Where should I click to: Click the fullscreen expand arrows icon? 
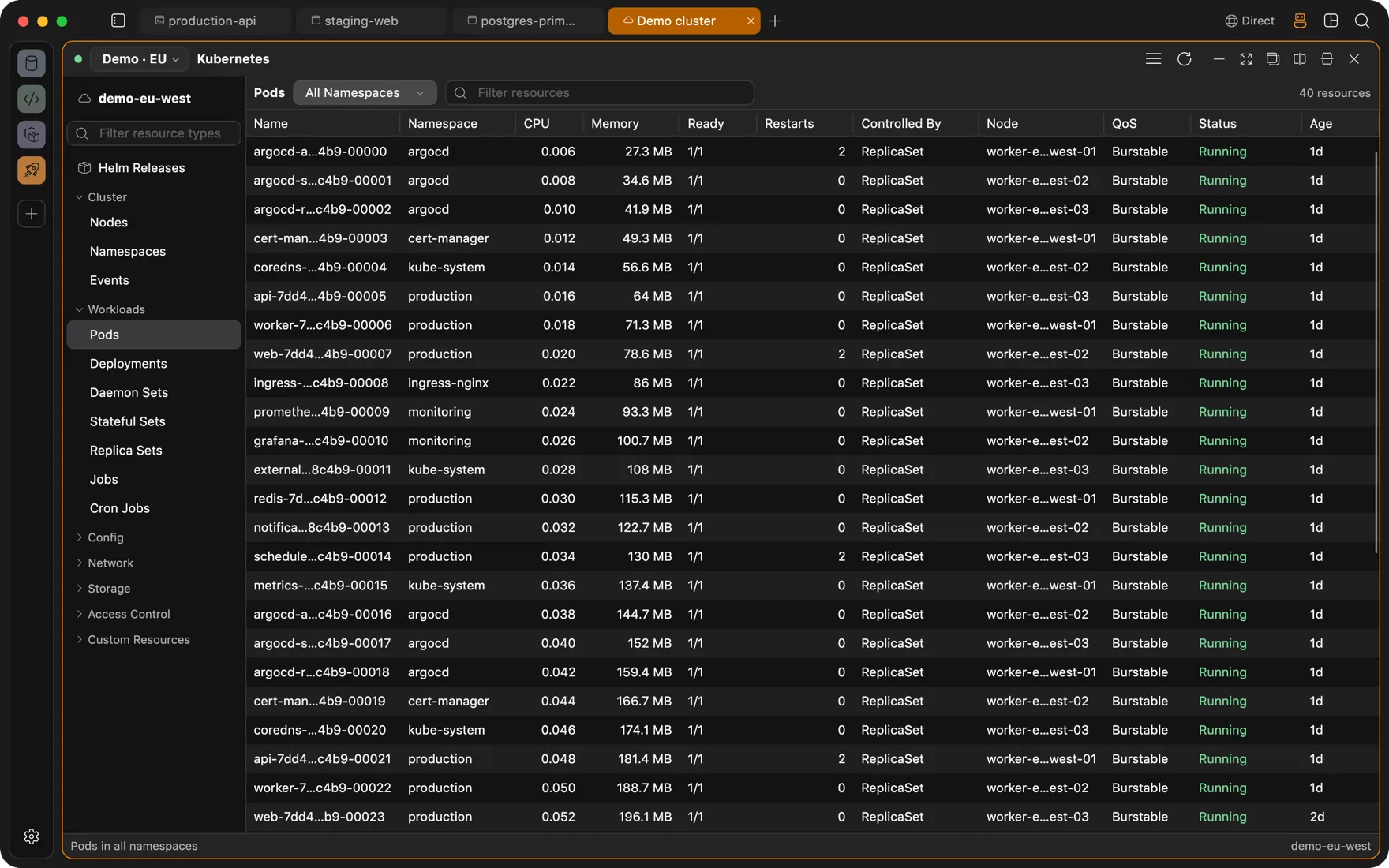[1245, 59]
